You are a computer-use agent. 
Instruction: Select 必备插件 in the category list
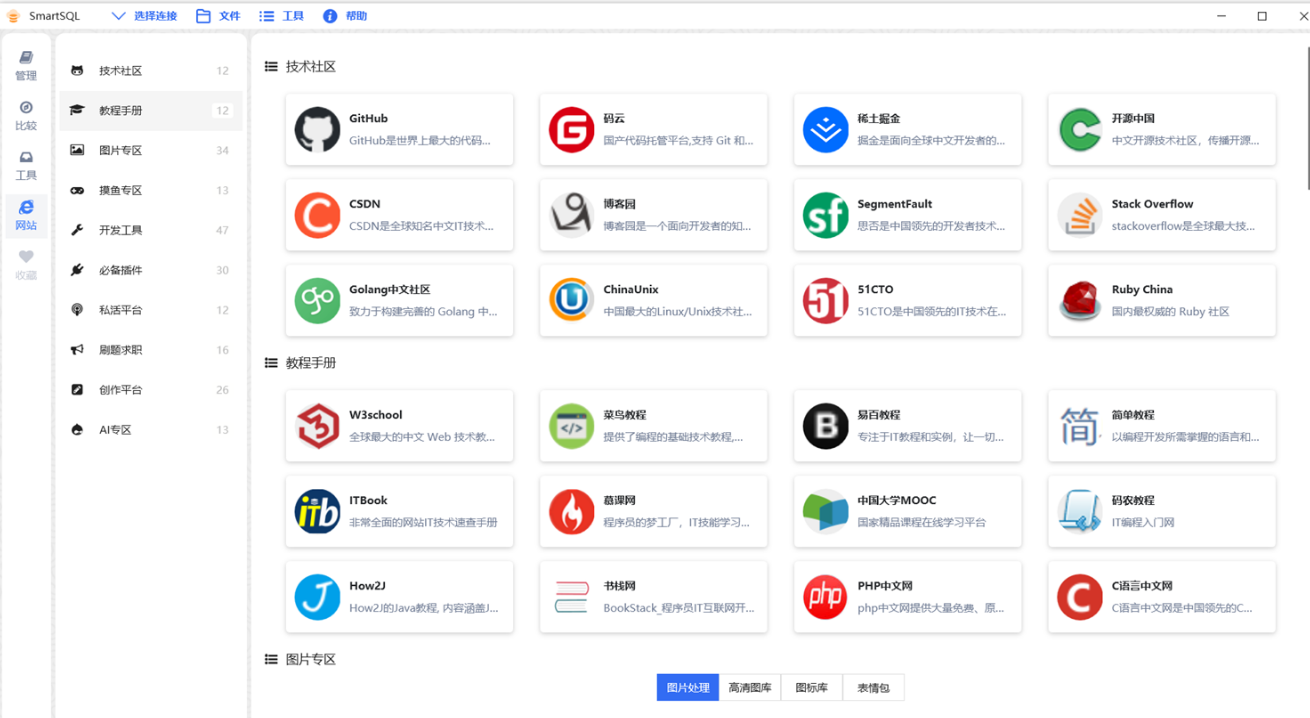(150, 270)
